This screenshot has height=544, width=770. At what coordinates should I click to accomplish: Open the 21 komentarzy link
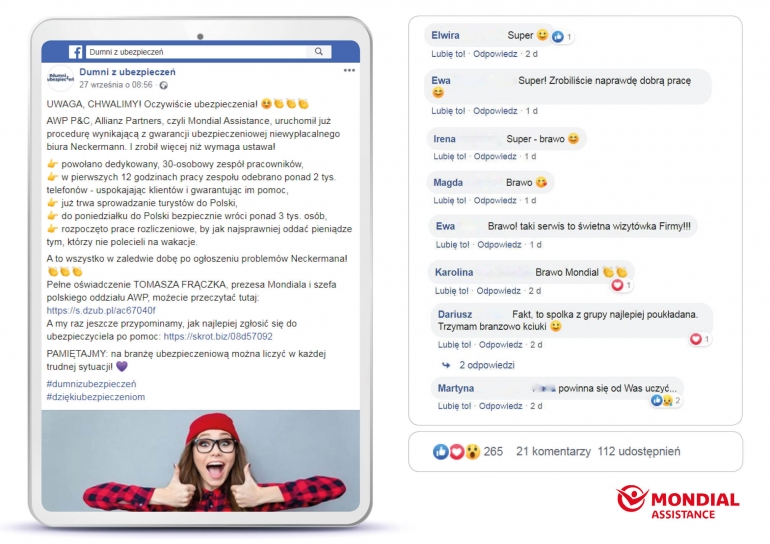tap(553, 452)
